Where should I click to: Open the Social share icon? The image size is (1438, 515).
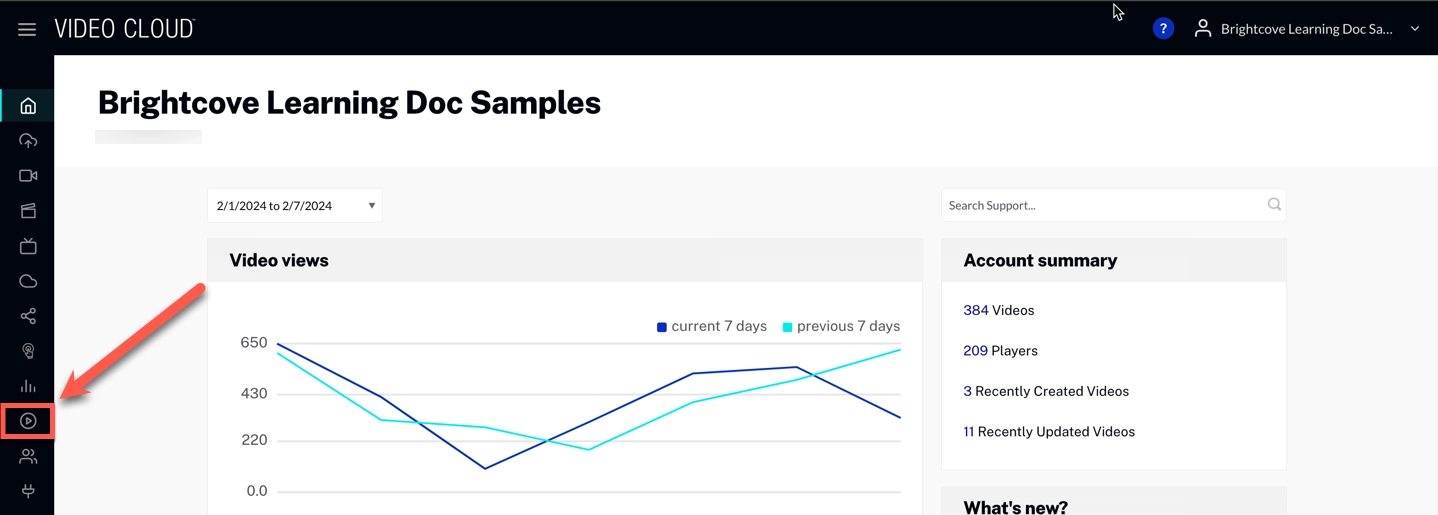pos(28,316)
